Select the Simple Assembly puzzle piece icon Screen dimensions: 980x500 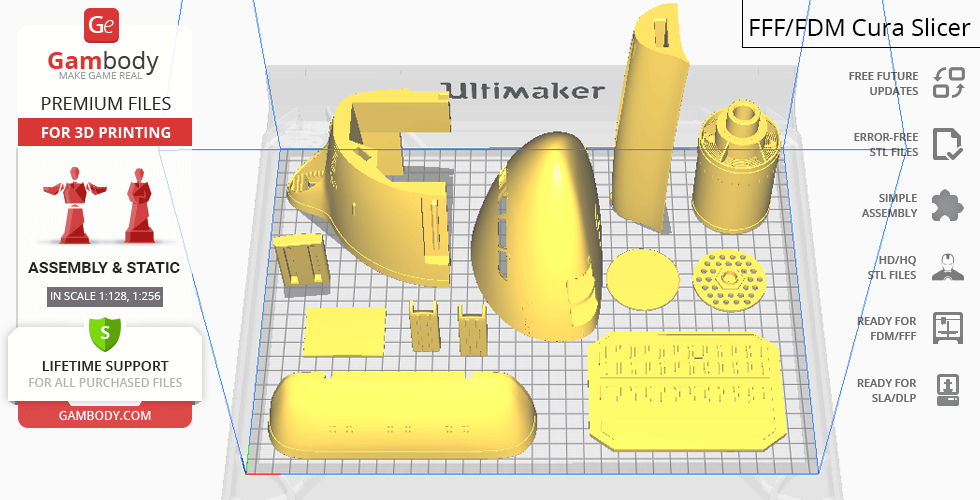[x=946, y=206]
